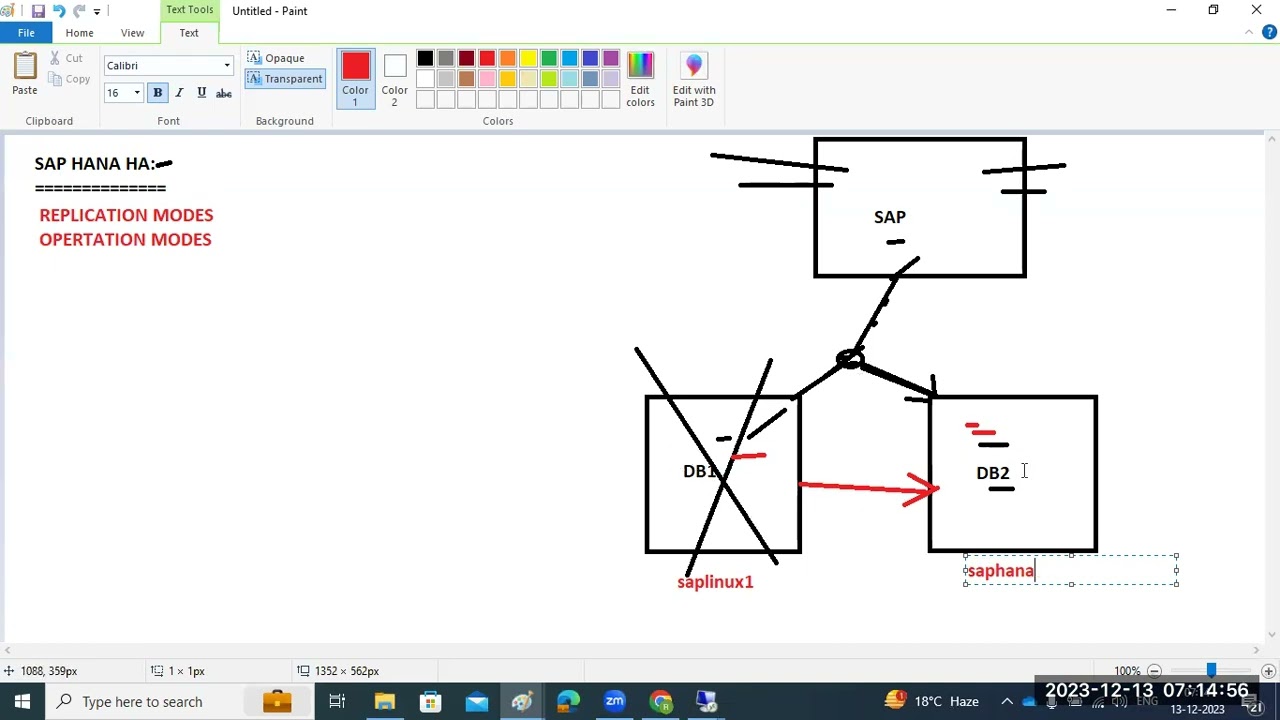Click the Undo arrow icon
Image resolution: width=1280 pixels, height=720 pixels.
59,11
